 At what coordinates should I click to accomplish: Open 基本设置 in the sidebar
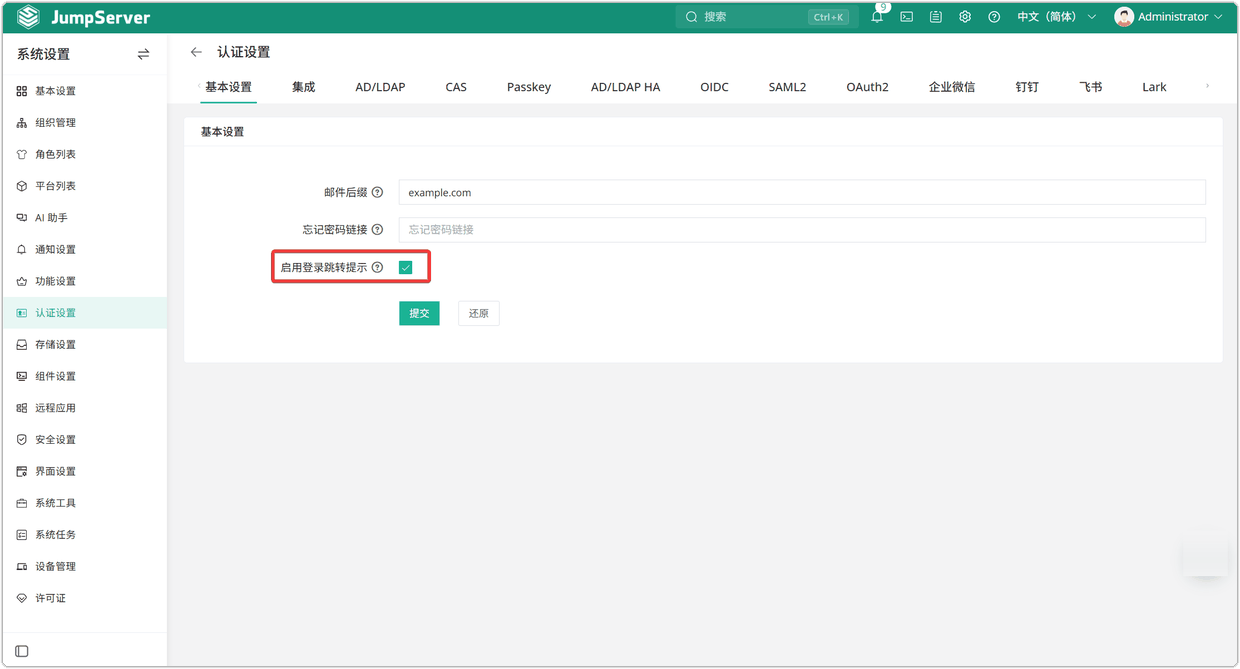click(x=84, y=91)
